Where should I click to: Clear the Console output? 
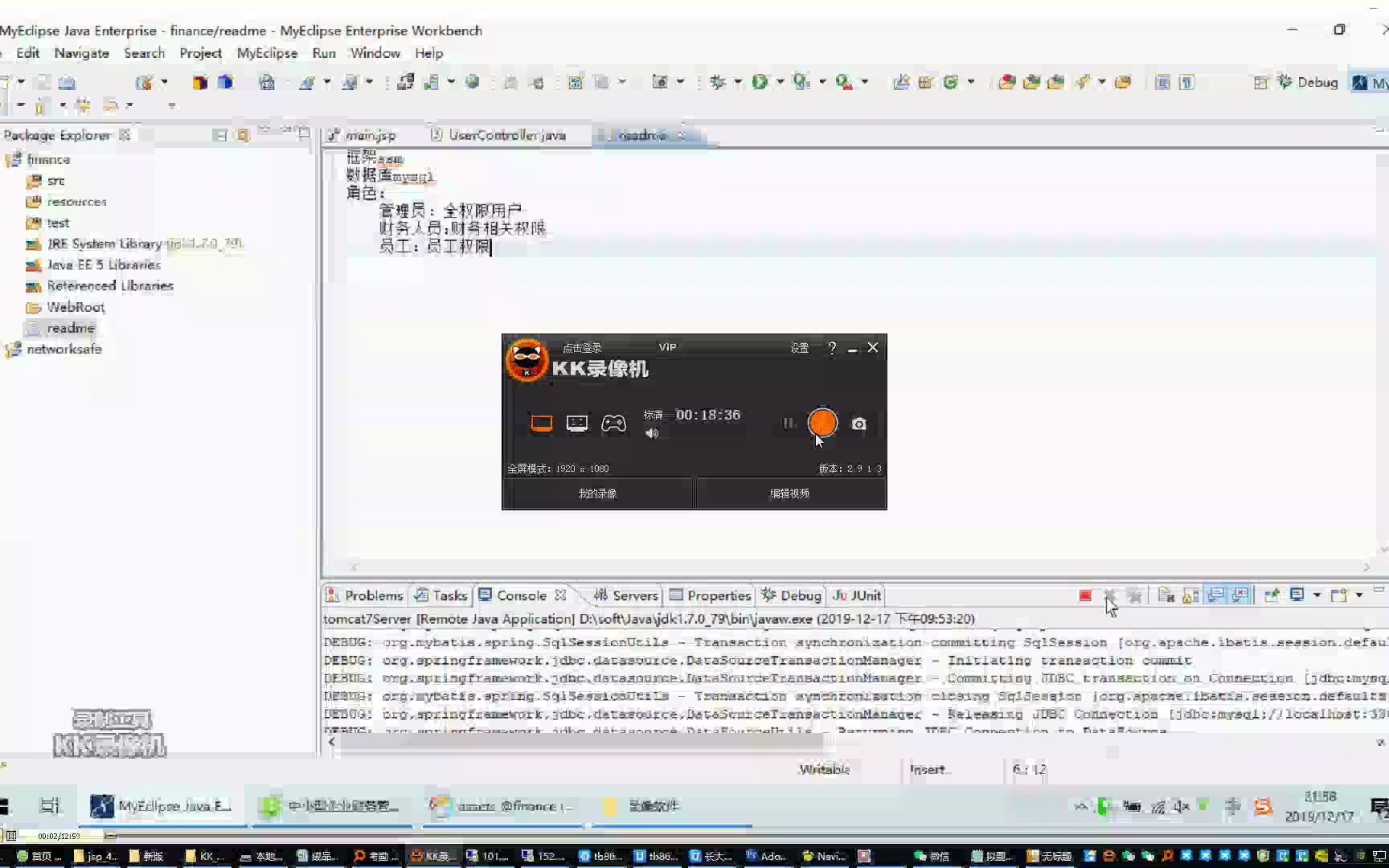coord(1166,596)
